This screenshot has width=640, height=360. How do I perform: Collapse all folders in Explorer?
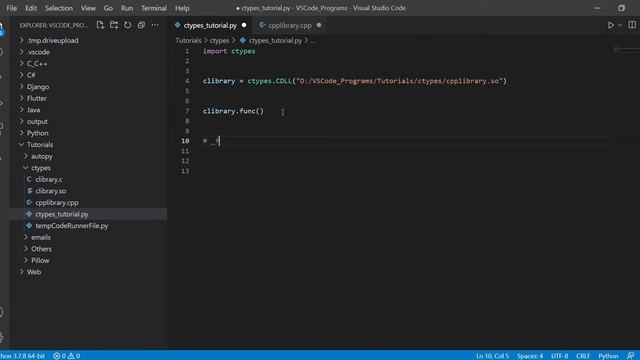(x=141, y=25)
